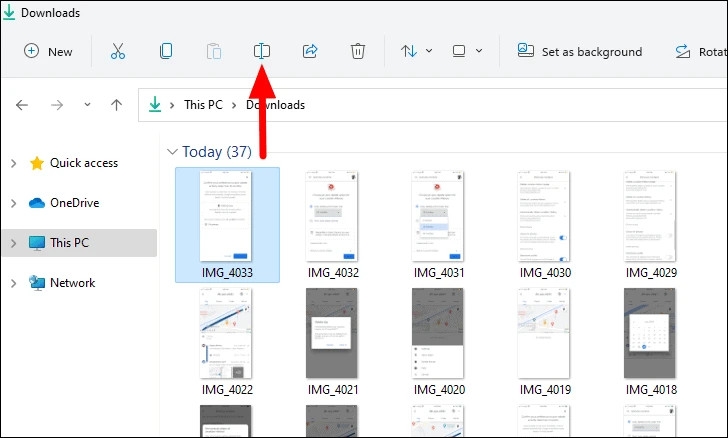Select the IMG_4020 thumbnail
The image size is (728, 438).
437,333
